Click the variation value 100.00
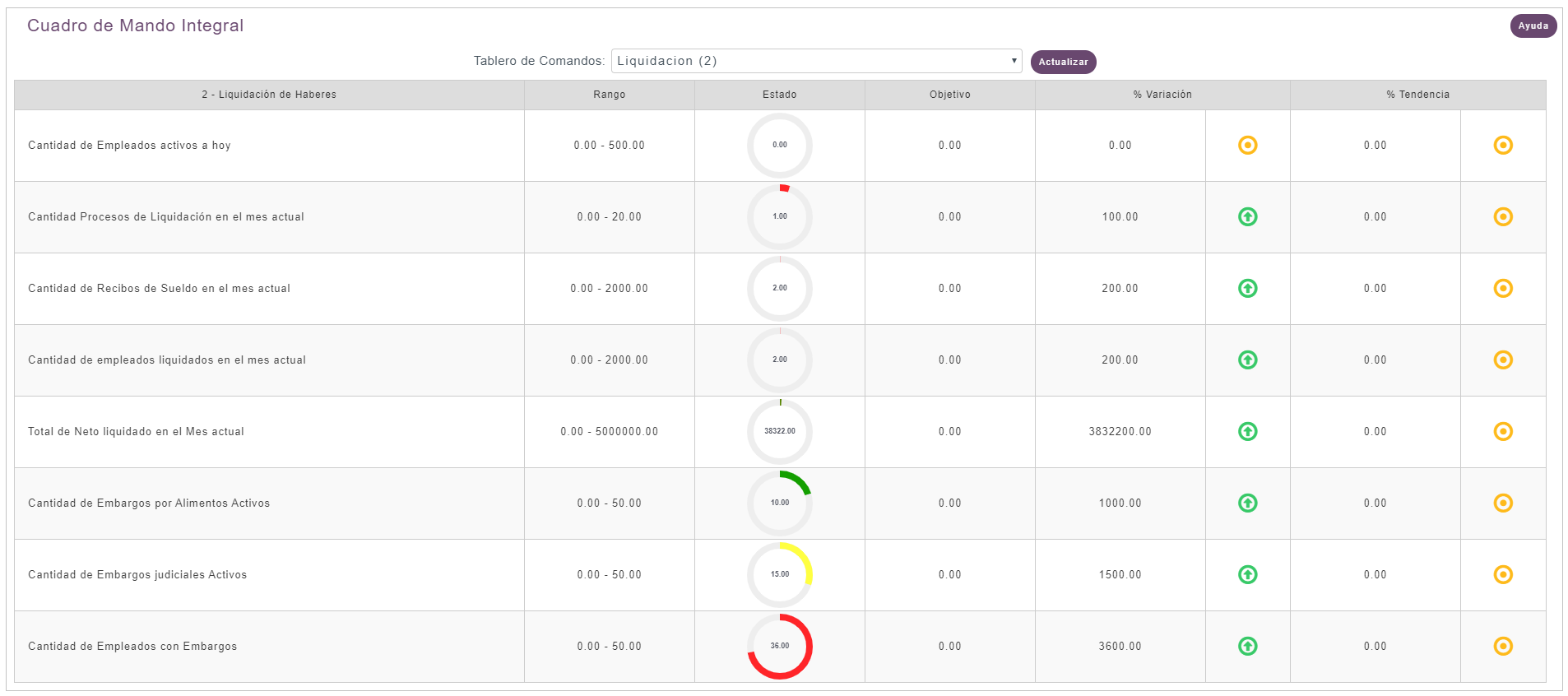The height and width of the screenshot is (696, 1568). (1120, 217)
